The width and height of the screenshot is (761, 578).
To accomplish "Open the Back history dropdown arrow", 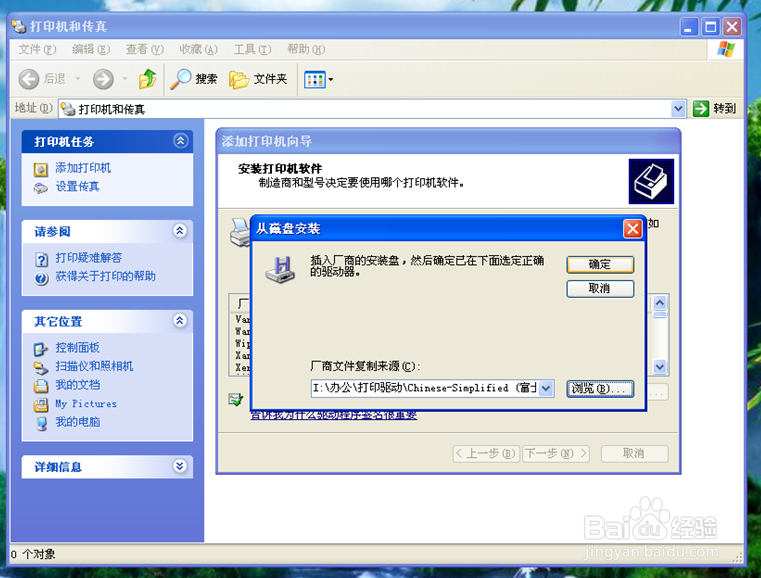I will click(x=78, y=79).
